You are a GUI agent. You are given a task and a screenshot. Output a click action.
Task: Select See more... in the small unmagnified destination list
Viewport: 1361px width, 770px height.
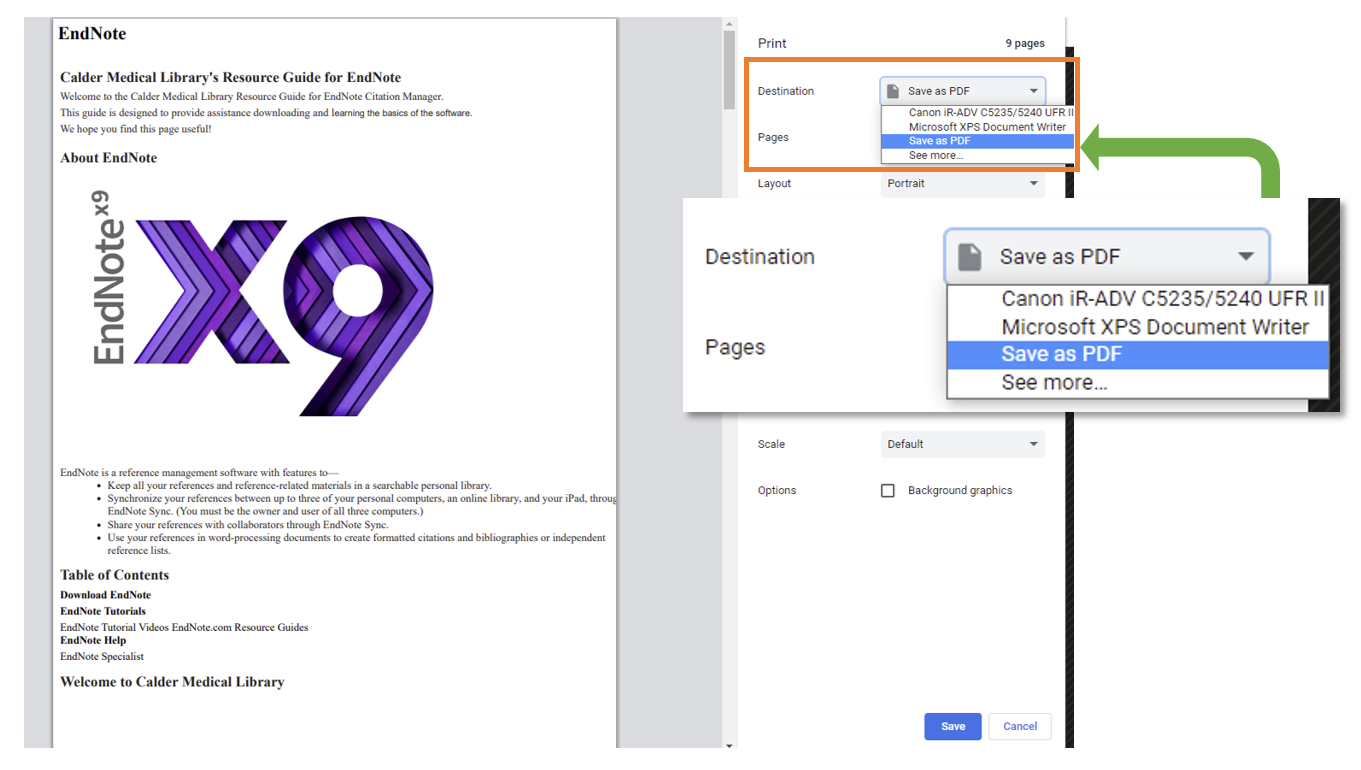[x=978, y=155]
